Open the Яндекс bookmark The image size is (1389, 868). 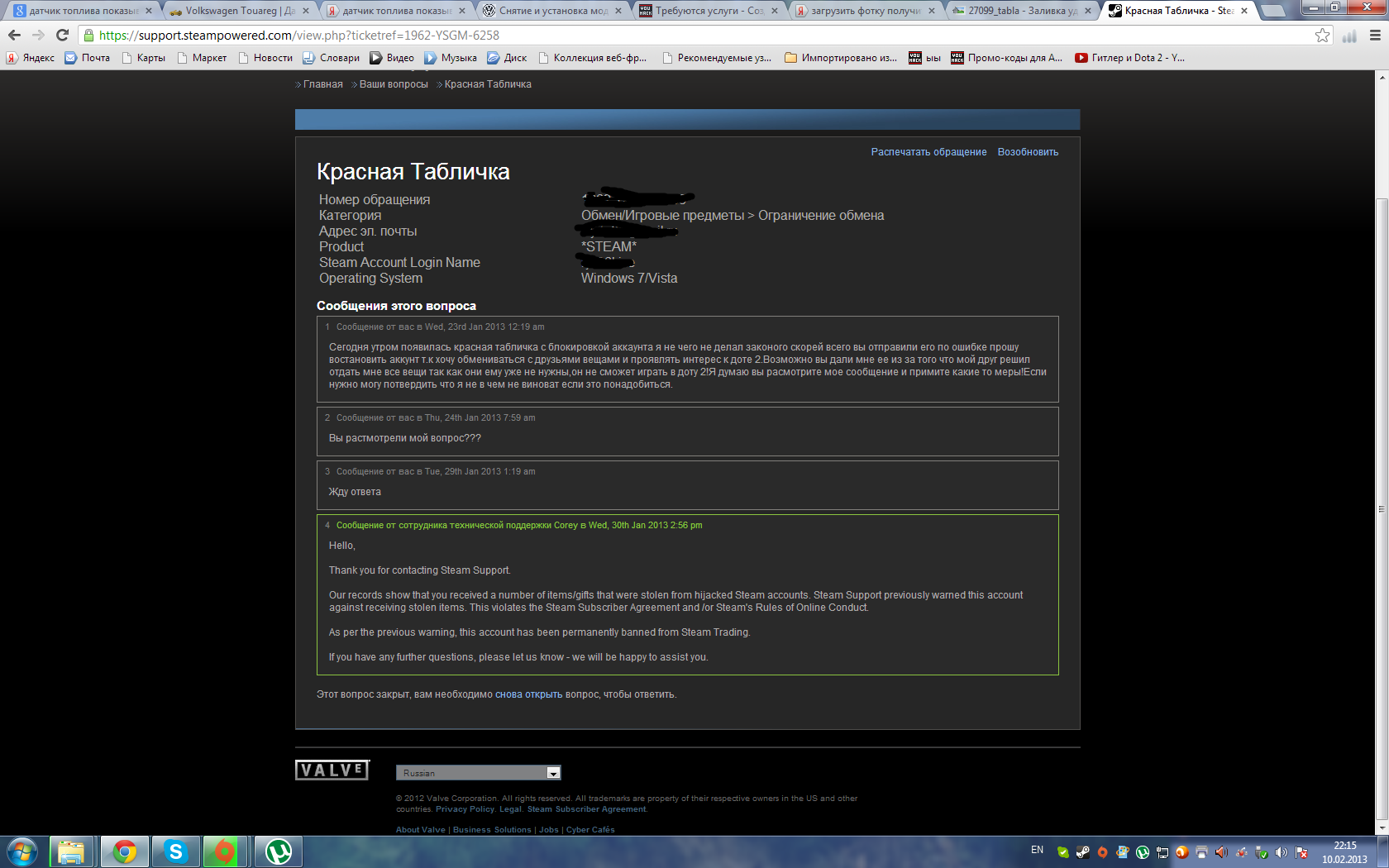click(x=31, y=58)
